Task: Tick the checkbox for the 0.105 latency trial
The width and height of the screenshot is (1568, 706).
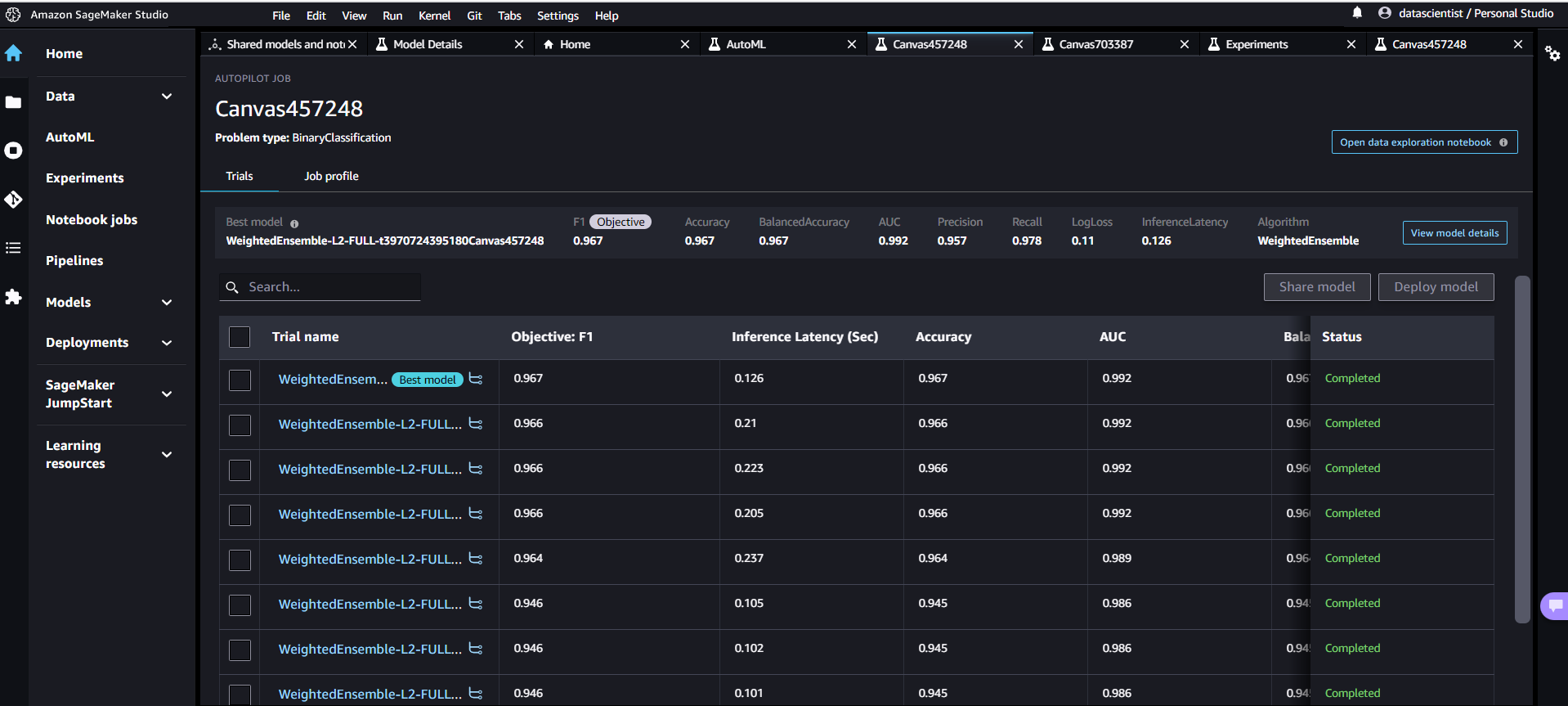Action: [x=240, y=605]
